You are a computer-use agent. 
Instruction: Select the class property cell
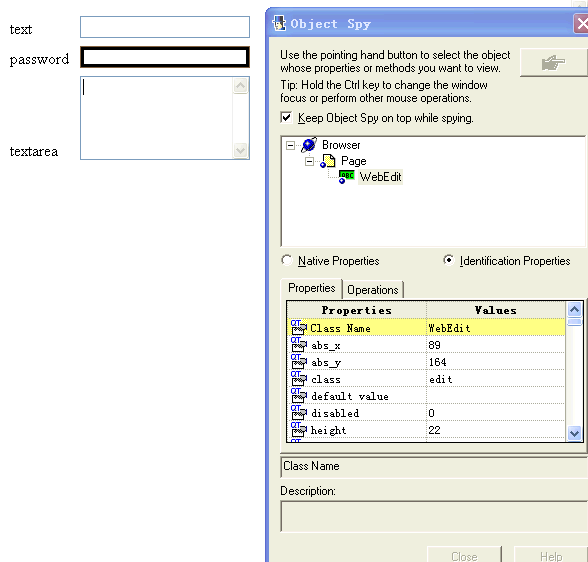pos(357,379)
